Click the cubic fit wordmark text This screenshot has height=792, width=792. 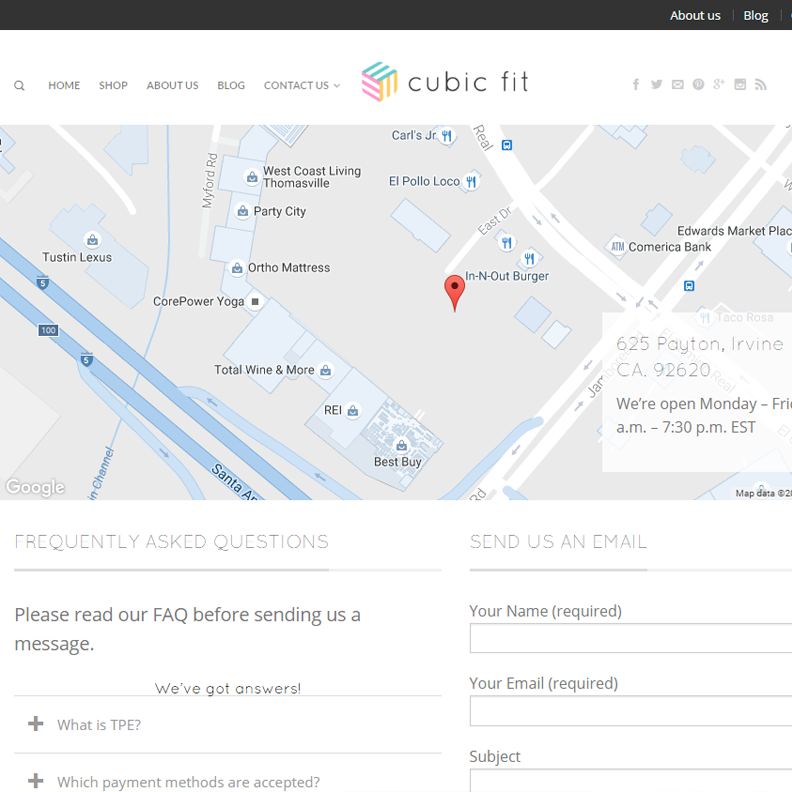tap(468, 82)
